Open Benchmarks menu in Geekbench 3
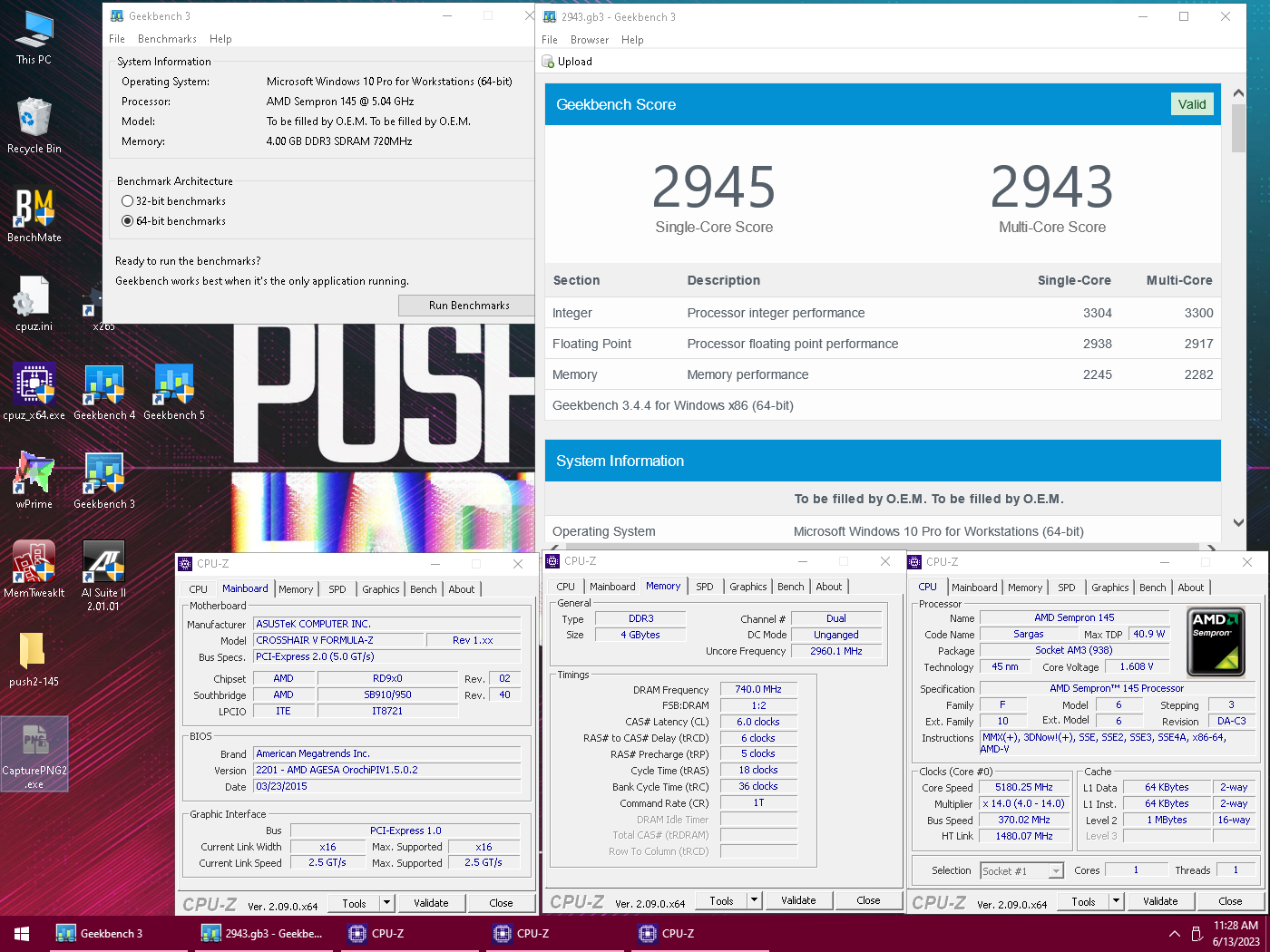Image resolution: width=1270 pixels, height=952 pixels. click(167, 39)
